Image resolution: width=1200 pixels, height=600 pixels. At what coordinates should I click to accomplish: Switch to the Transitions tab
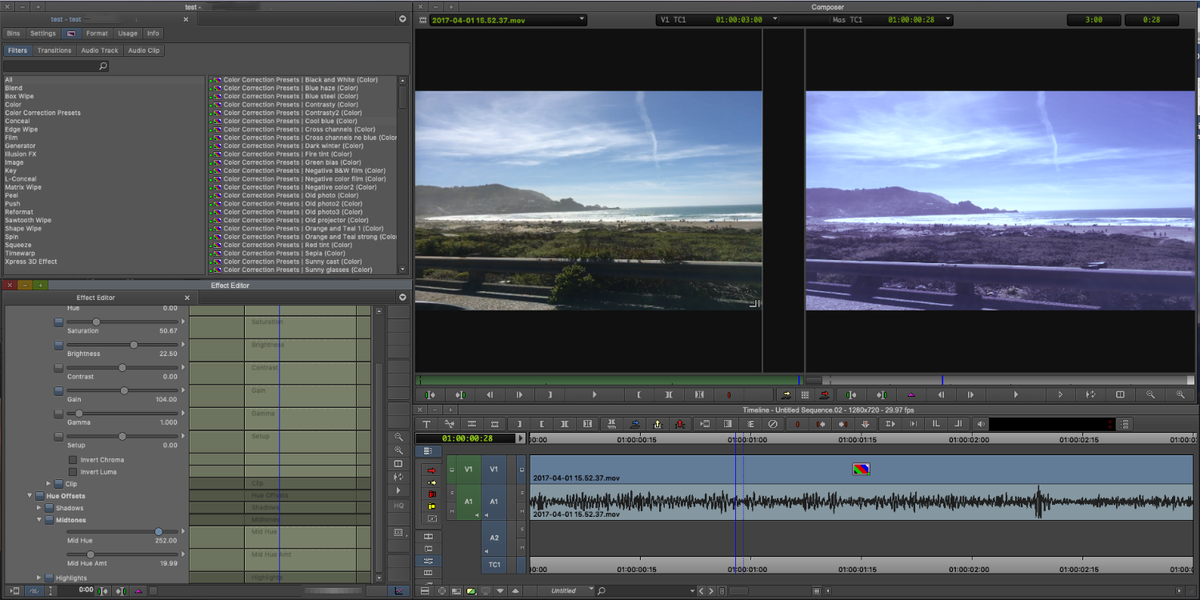[54, 50]
